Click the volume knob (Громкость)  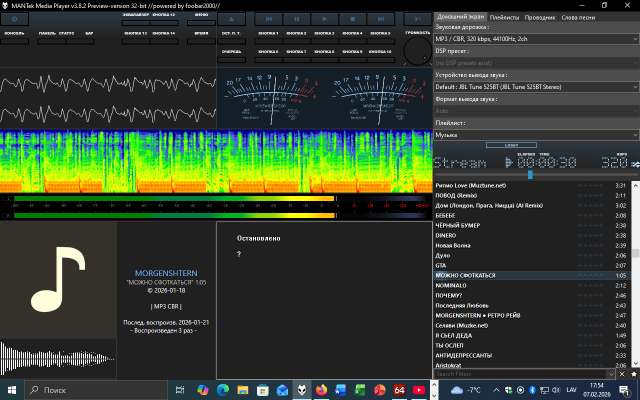[x=418, y=51]
